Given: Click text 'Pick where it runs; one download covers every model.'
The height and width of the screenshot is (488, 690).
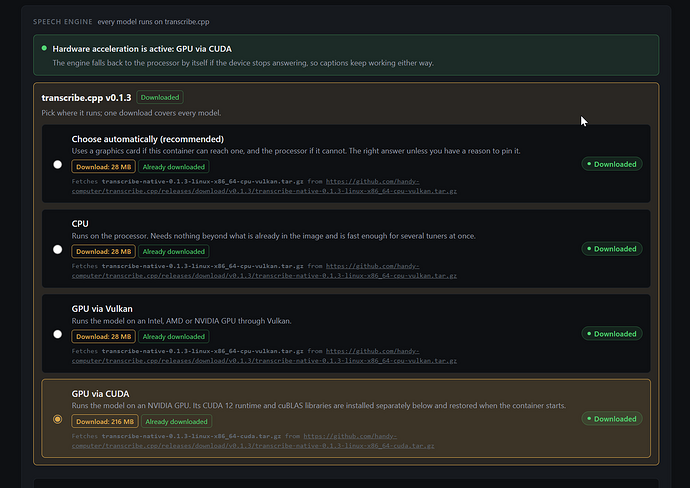Looking at the screenshot, I should click(x=131, y=113).
